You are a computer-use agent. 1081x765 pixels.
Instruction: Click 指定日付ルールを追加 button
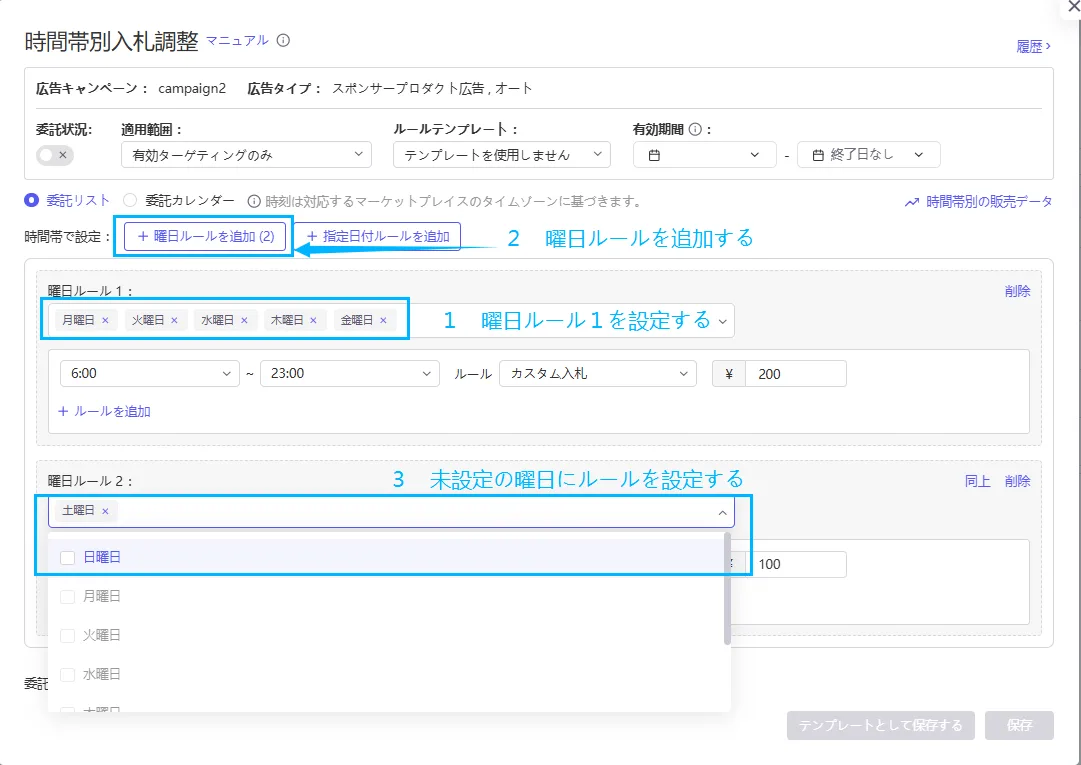(x=378, y=236)
